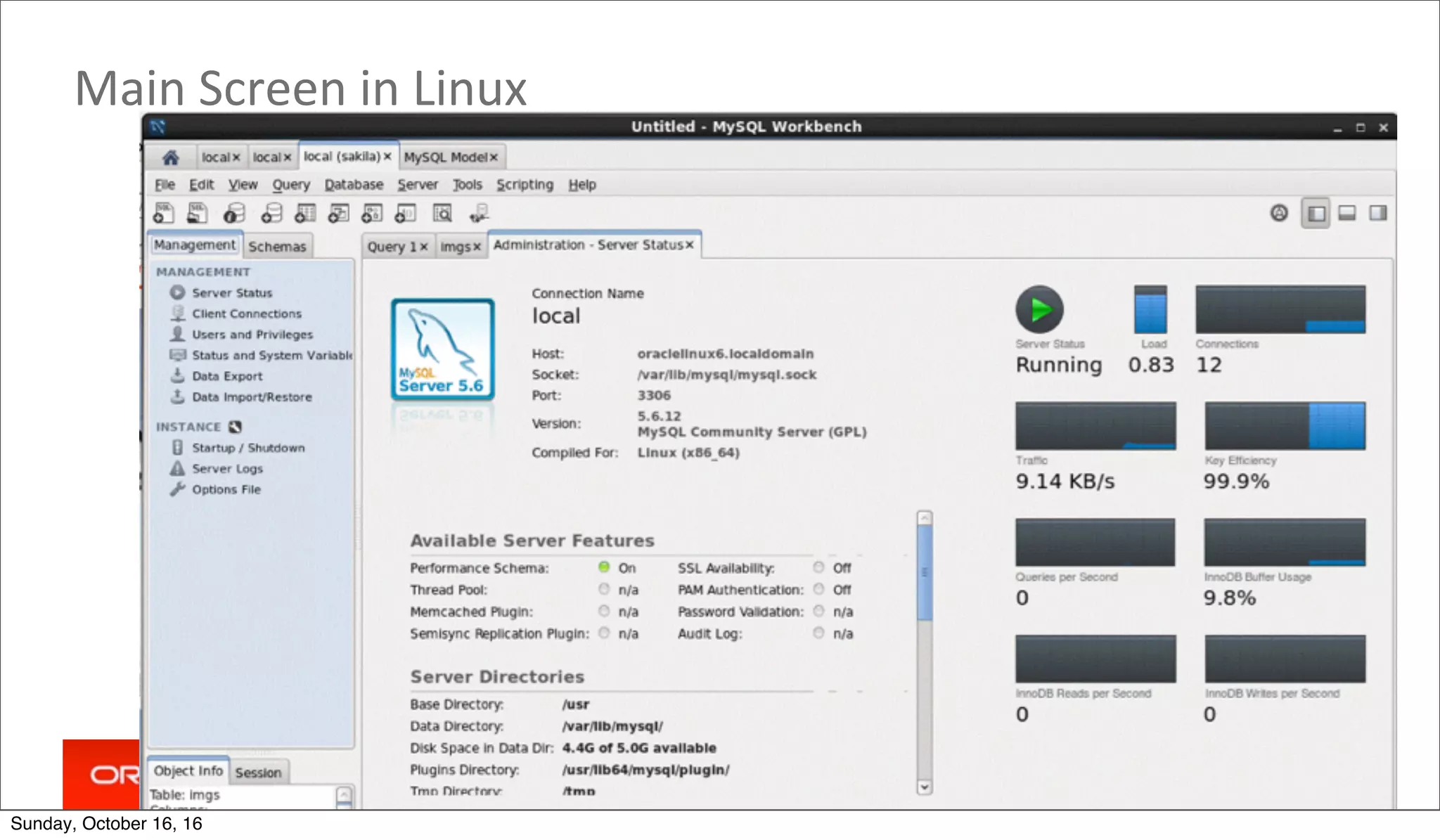
Task: Click the MySQL Server 5.6 dolphin logo
Action: [x=442, y=349]
